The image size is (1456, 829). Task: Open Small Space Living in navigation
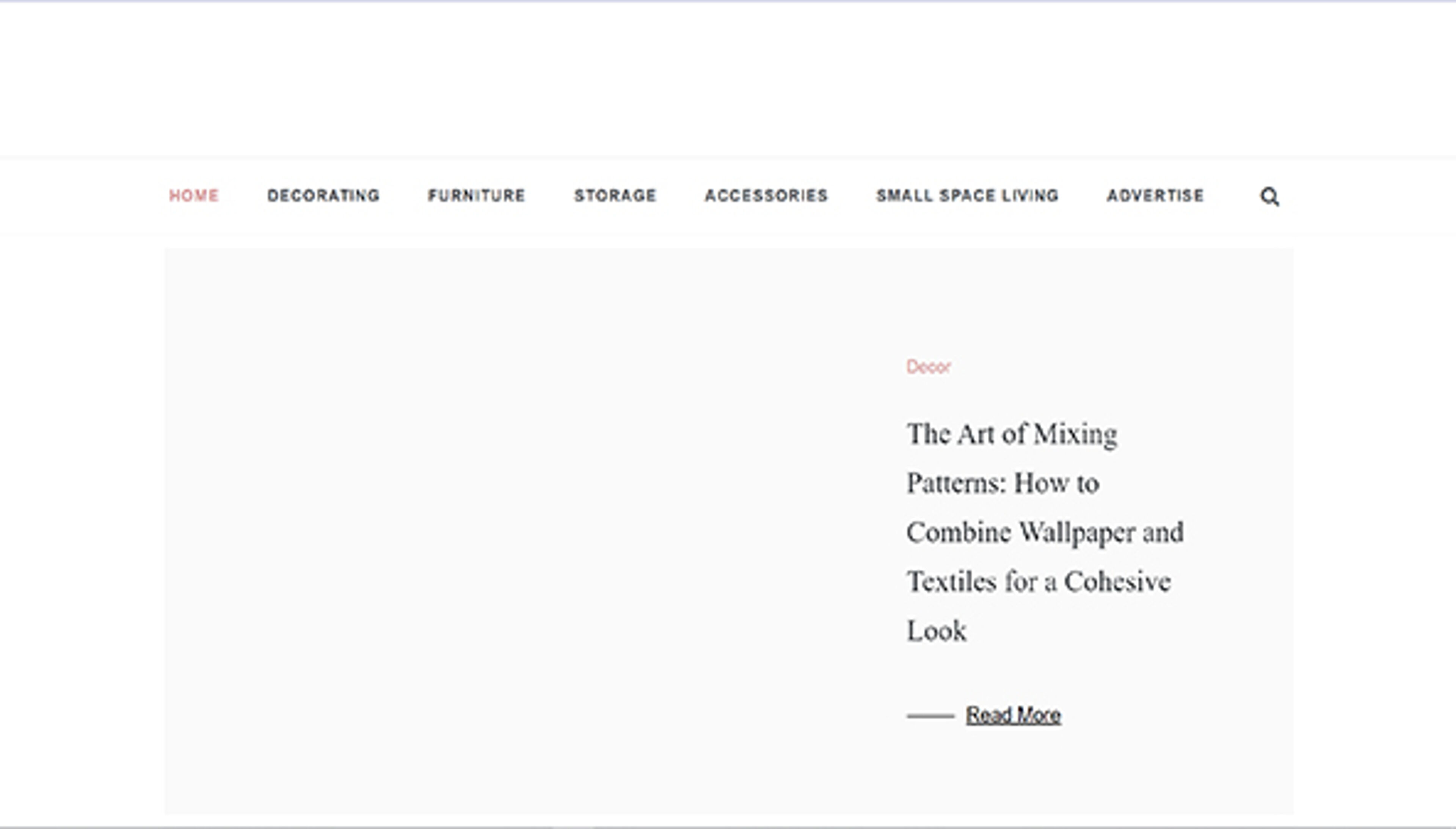pos(967,196)
